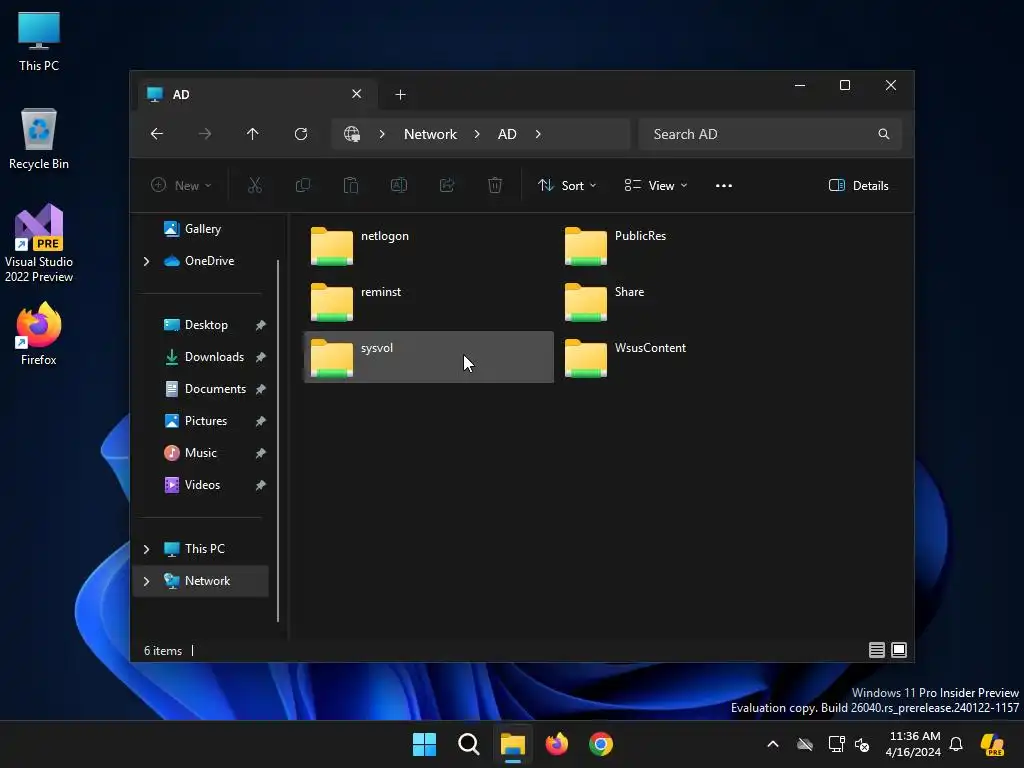Unpin Music using its pin icon
1024x768 pixels.
261,453
